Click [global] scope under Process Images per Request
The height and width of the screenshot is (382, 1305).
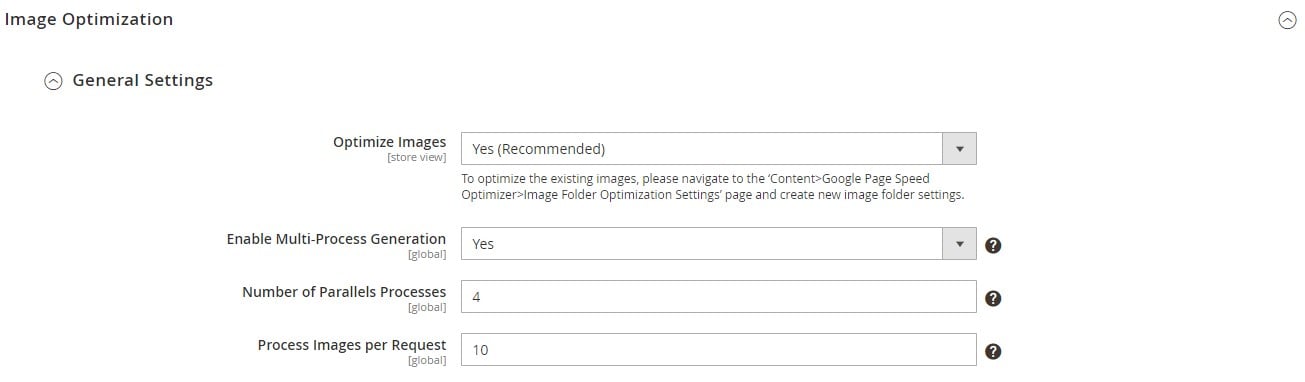426,361
